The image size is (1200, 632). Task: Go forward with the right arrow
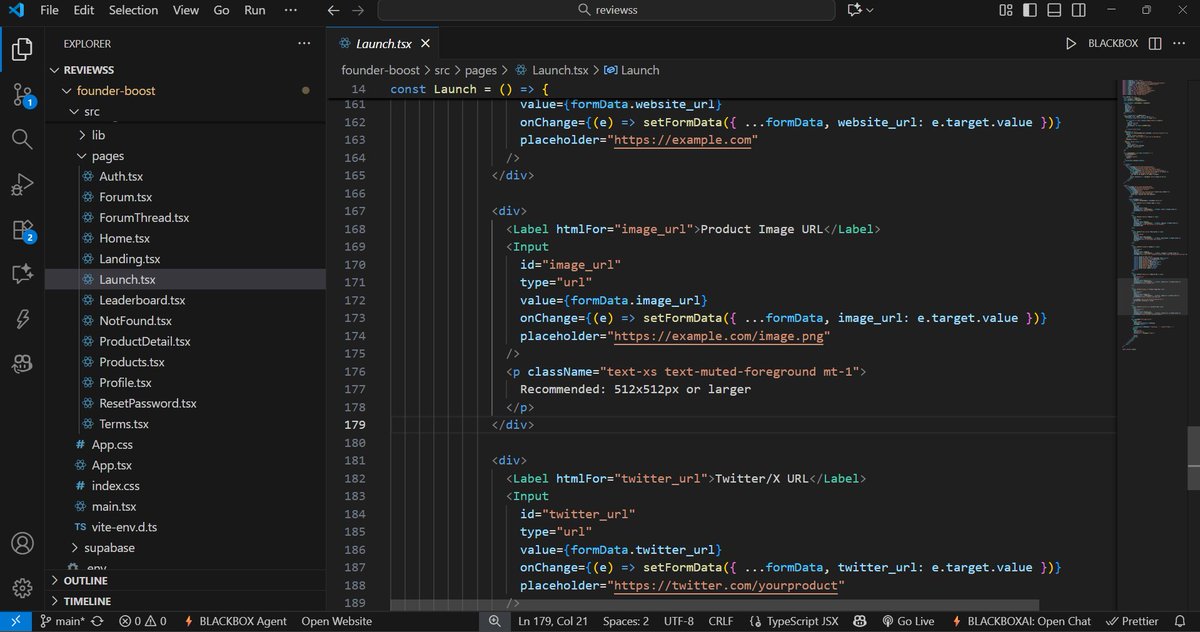[x=359, y=10]
